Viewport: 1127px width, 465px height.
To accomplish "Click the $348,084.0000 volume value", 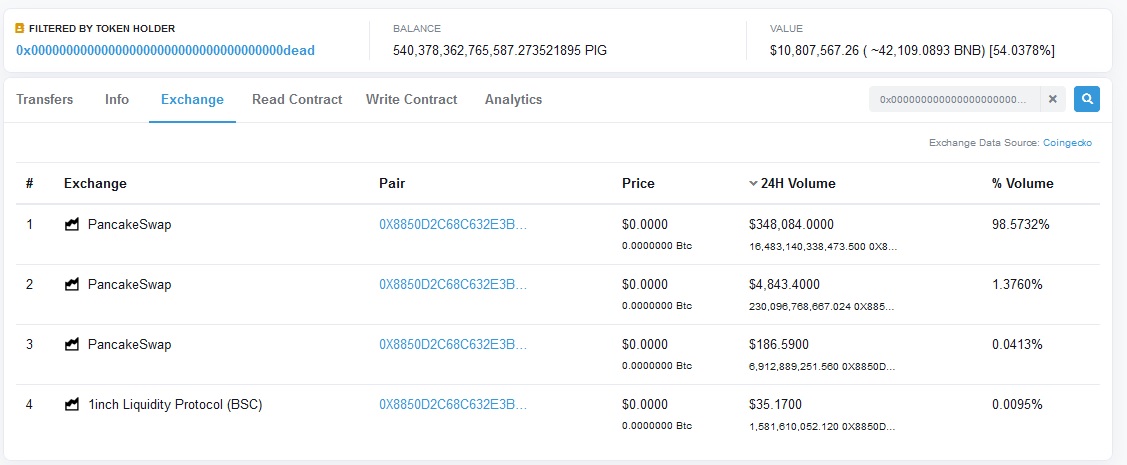I will pos(791,225).
